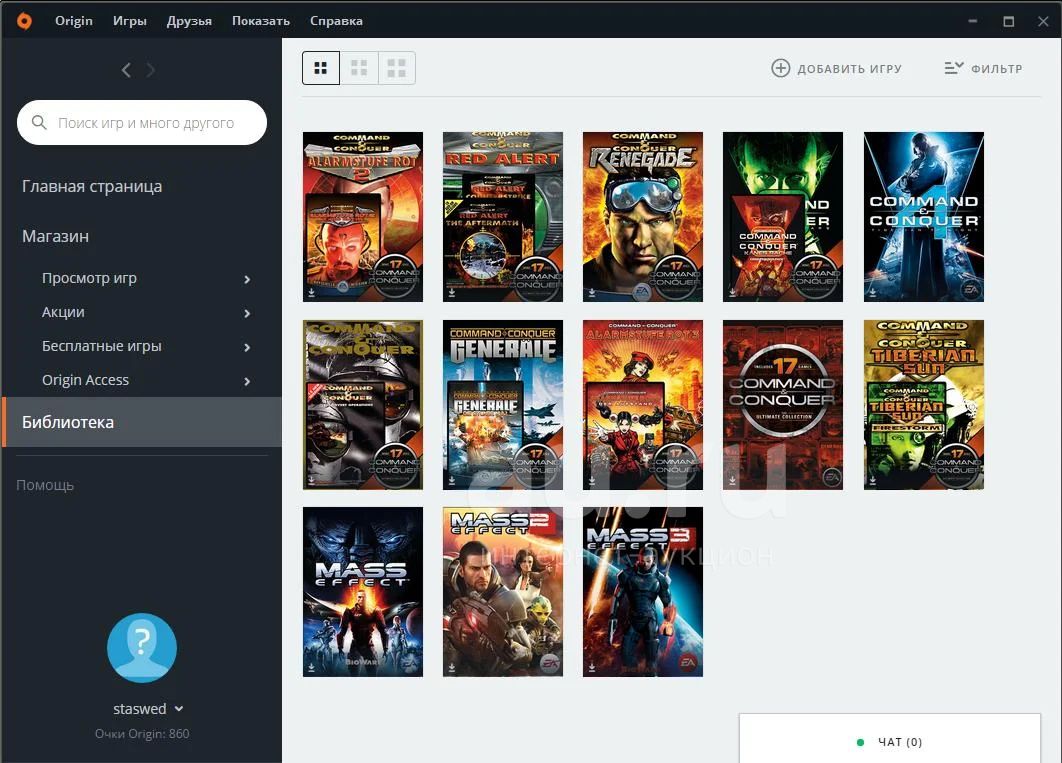The image size is (1062, 763).
Task: Click download icon on Alarmstufe Rot 3
Action: tap(592, 481)
